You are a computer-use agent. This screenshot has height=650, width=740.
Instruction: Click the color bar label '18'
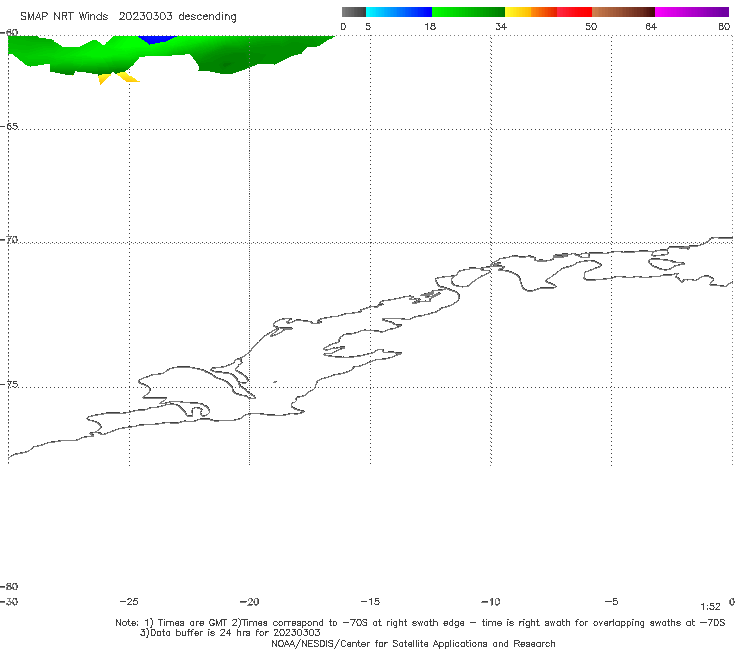click(x=429, y=26)
